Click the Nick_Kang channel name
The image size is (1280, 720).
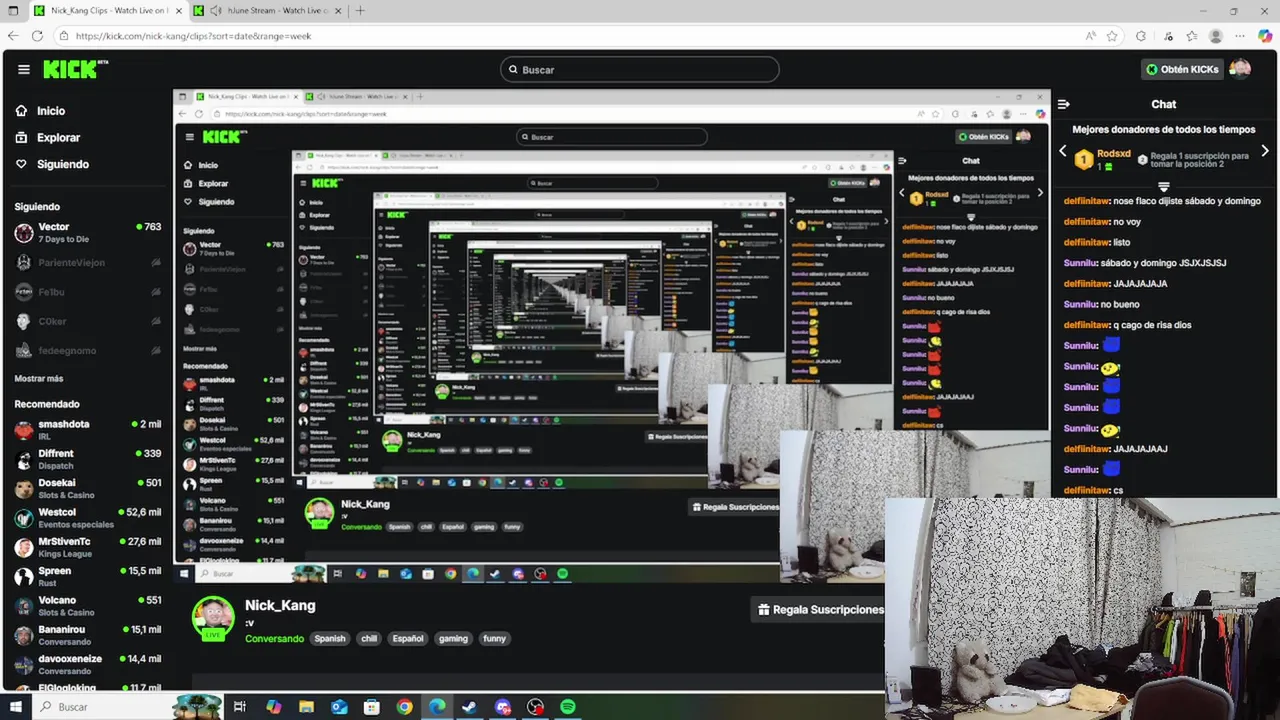[280, 605]
